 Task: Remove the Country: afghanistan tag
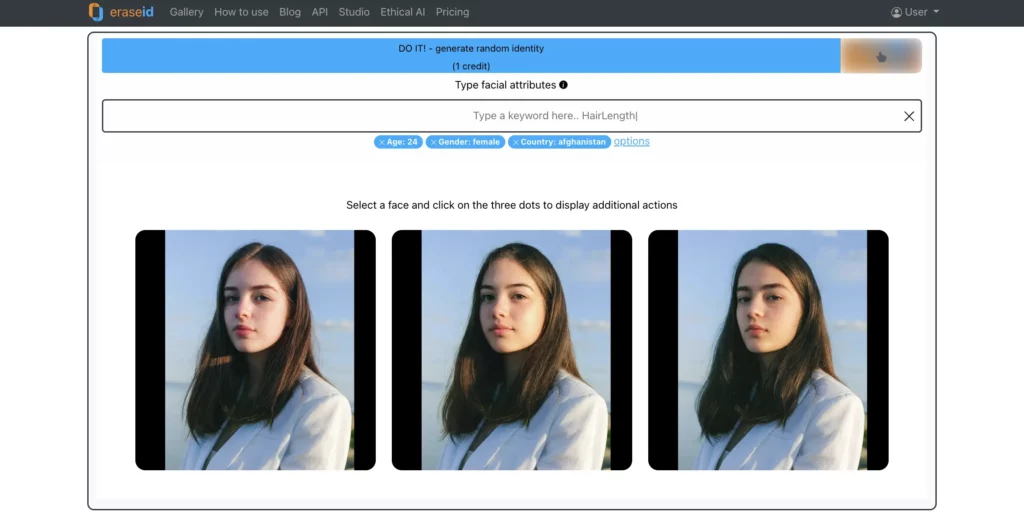[516, 142]
